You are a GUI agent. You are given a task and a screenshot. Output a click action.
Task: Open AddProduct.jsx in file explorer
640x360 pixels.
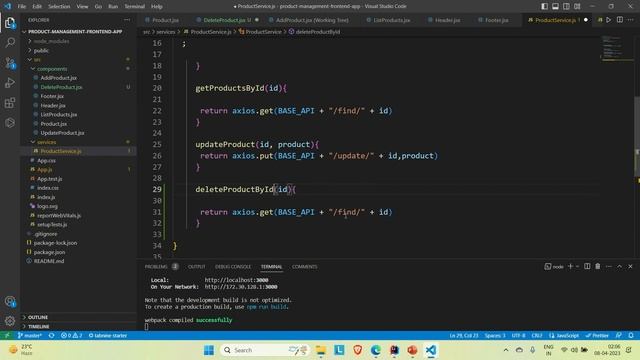(x=58, y=78)
